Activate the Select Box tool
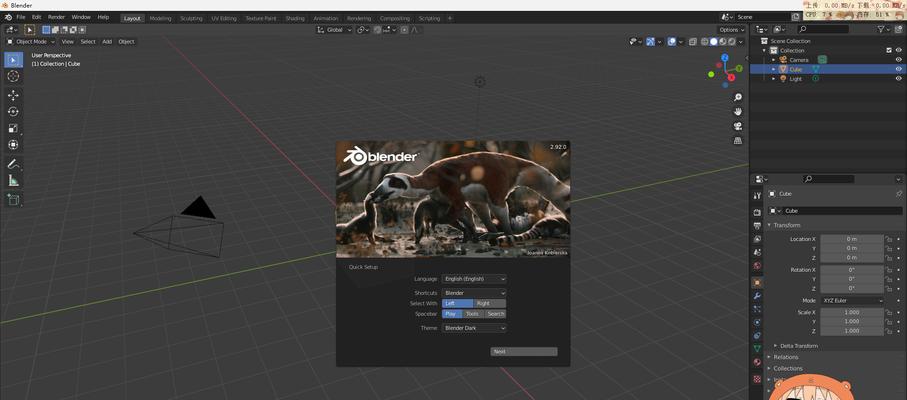 pyautogui.click(x=13, y=60)
